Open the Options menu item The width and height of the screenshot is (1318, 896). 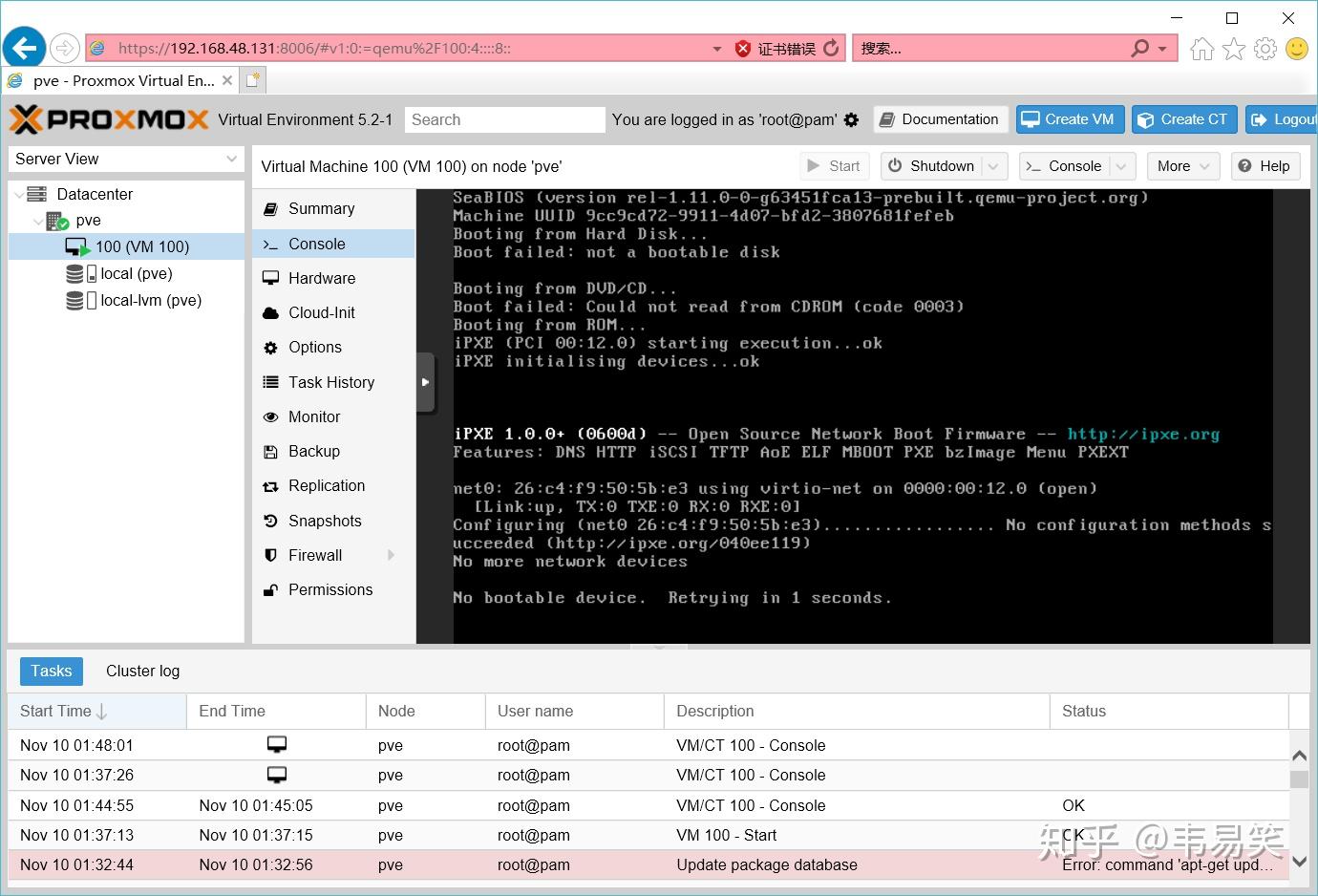[333, 347]
